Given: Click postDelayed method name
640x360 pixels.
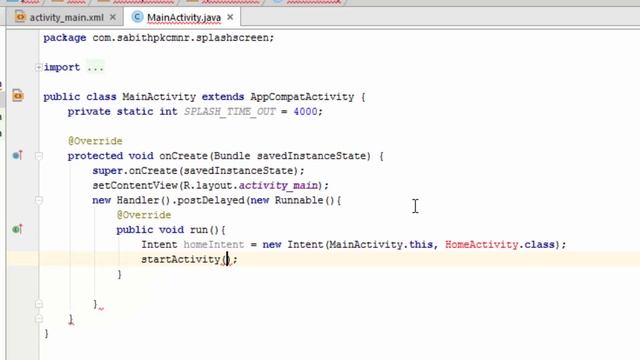Looking at the screenshot, I should (210, 200).
